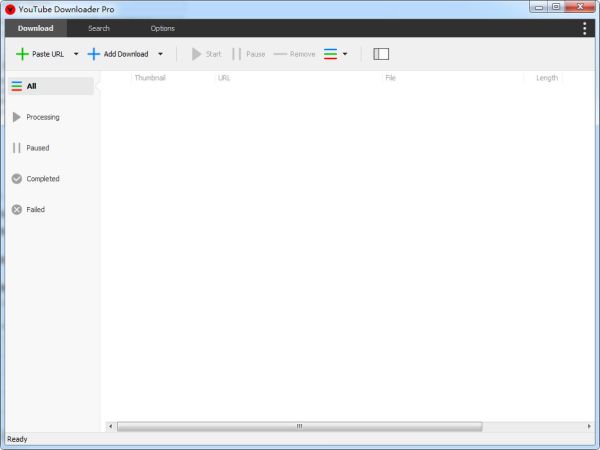Click the Pause bars icon in toolbar
This screenshot has height=450, width=600.
[236, 54]
